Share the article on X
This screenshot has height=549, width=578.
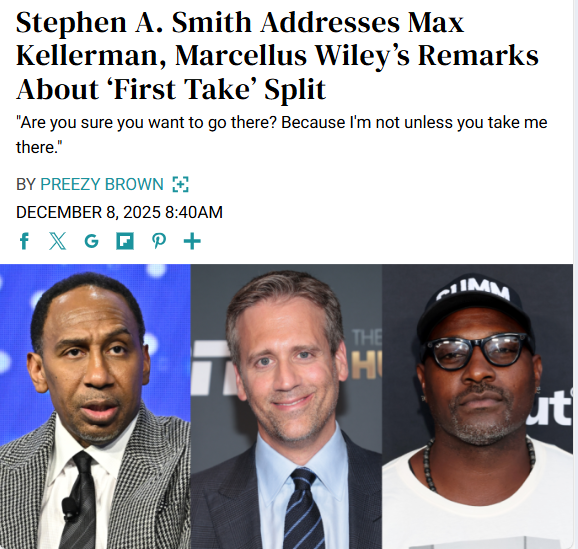[x=58, y=241]
